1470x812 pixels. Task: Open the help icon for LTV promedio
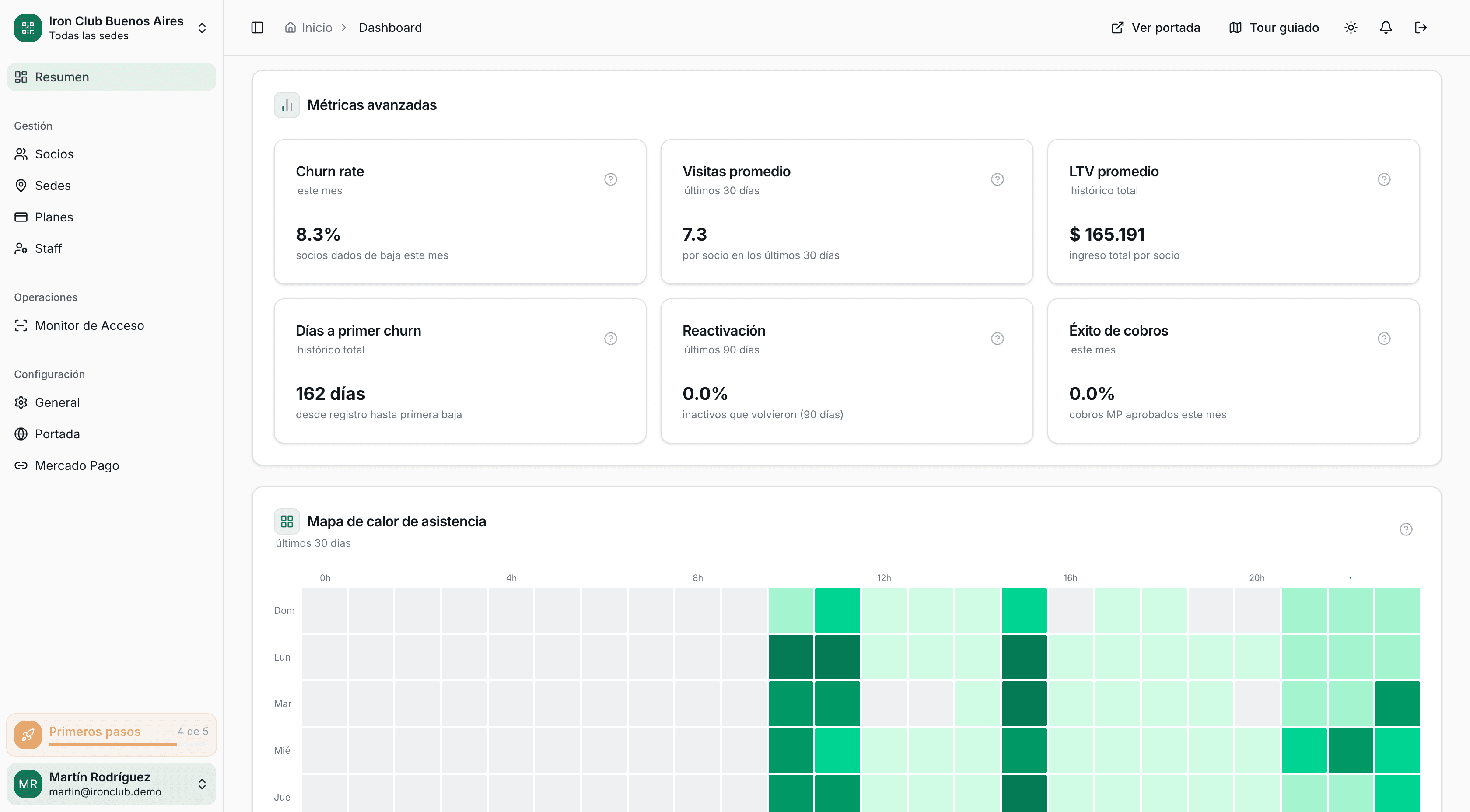click(x=1383, y=179)
